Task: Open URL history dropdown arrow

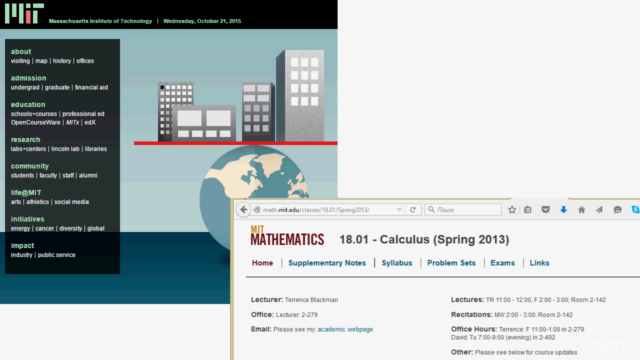Action: click(x=399, y=210)
